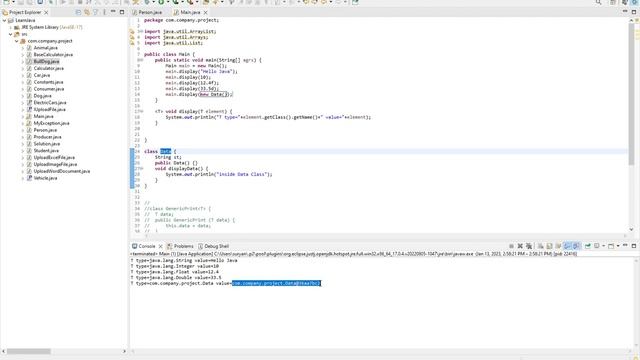This screenshot has height=360, width=640.
Task: Collapse displayData method fold at line 27
Action: pos(141,168)
